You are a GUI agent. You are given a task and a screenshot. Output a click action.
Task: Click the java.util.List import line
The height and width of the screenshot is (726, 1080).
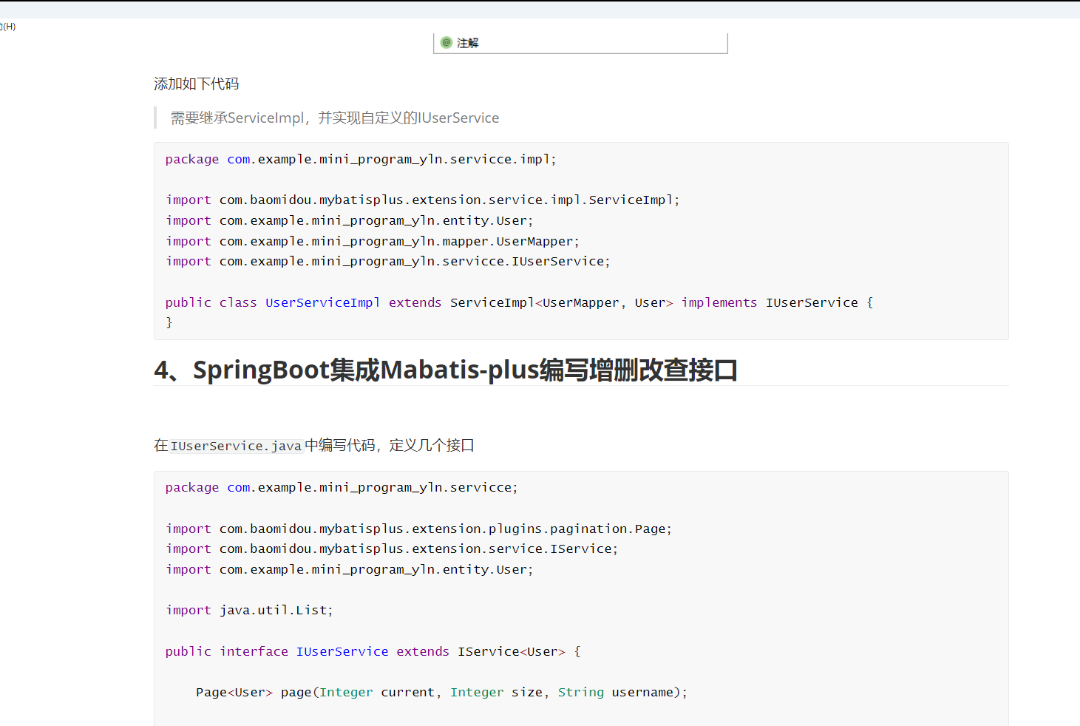click(249, 610)
